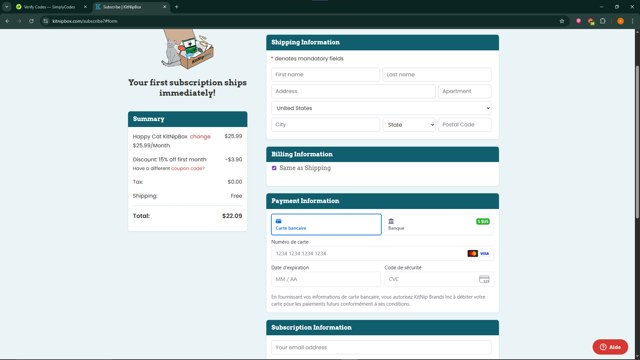
Task: Open the red-orange extension icon in toolbar
Action: click(591, 21)
